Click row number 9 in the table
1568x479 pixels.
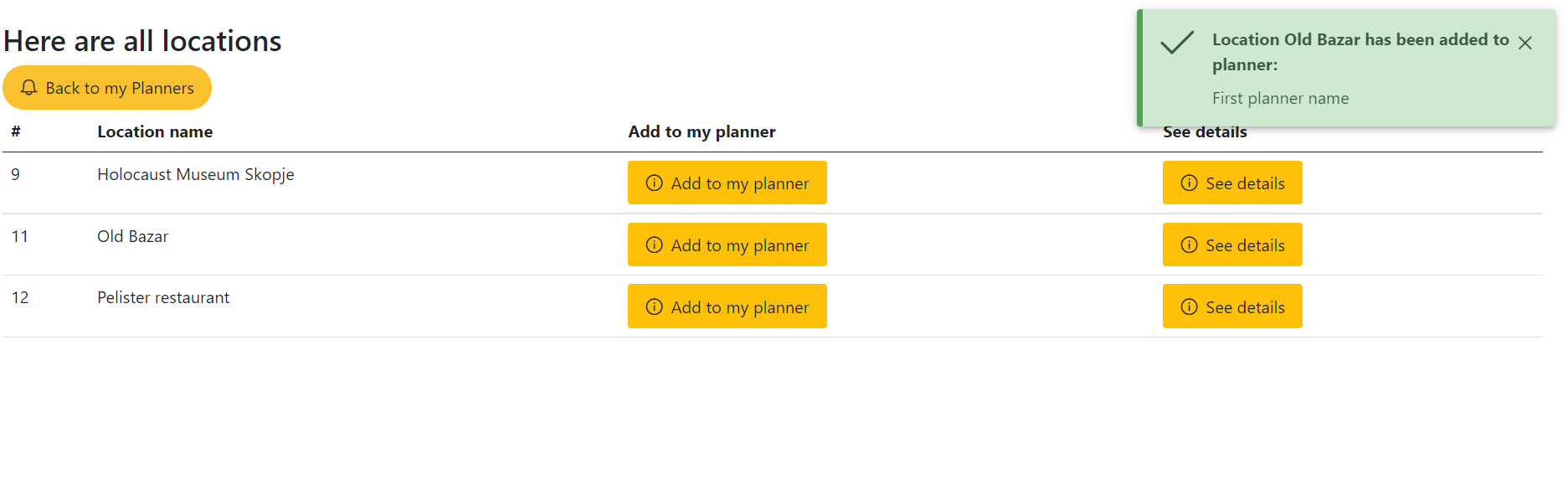click(16, 174)
